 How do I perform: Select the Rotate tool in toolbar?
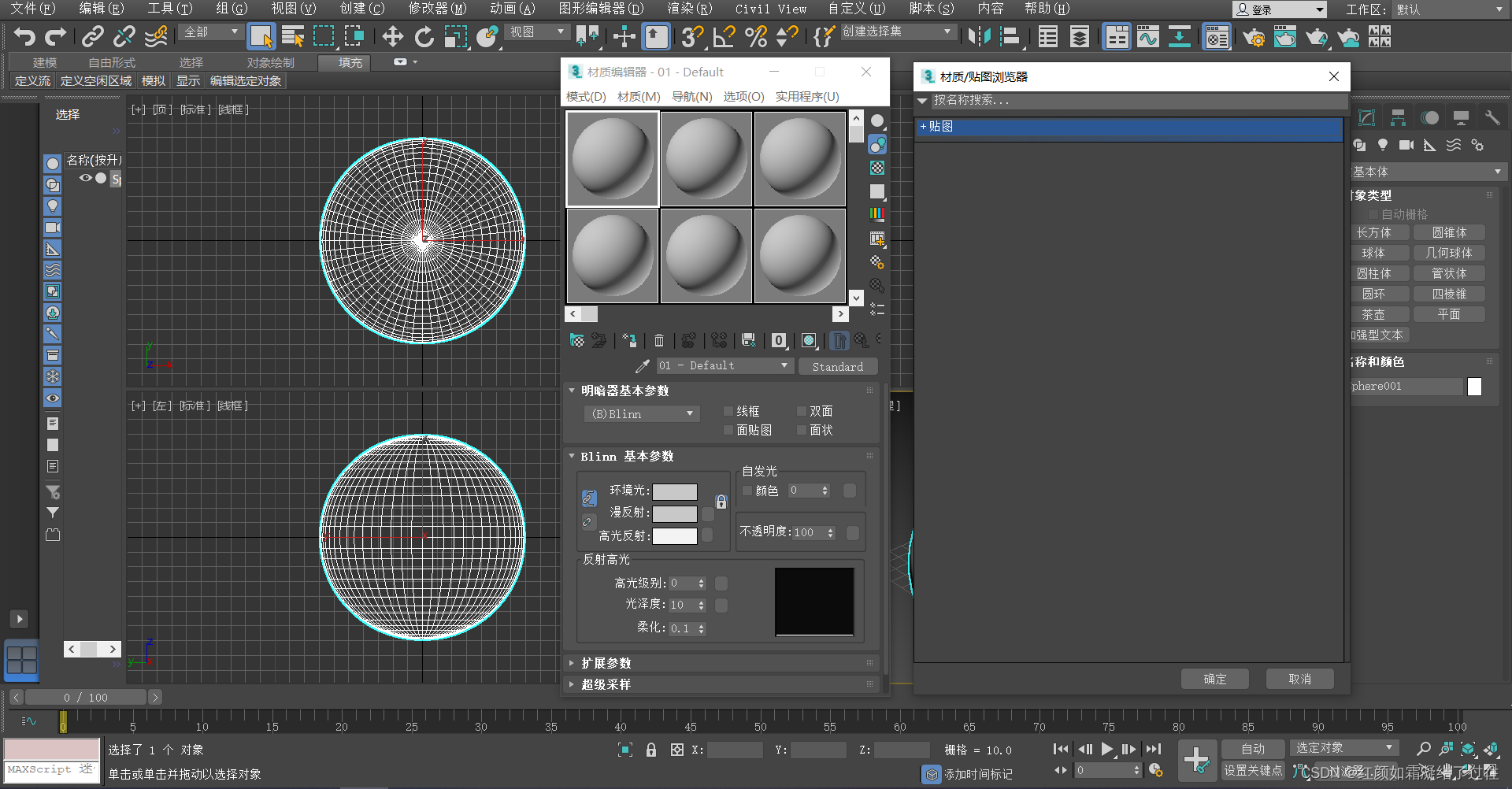pos(424,36)
